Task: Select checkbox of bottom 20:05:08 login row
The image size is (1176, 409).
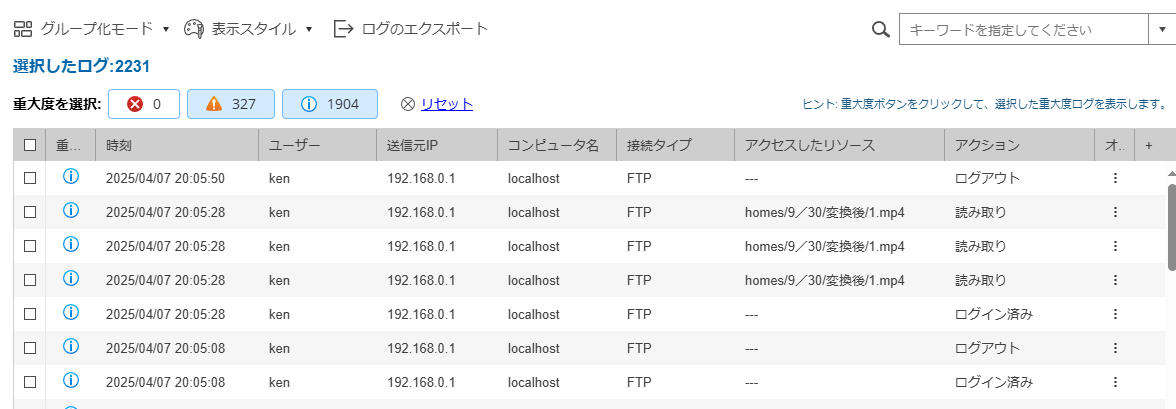Action: [30, 382]
